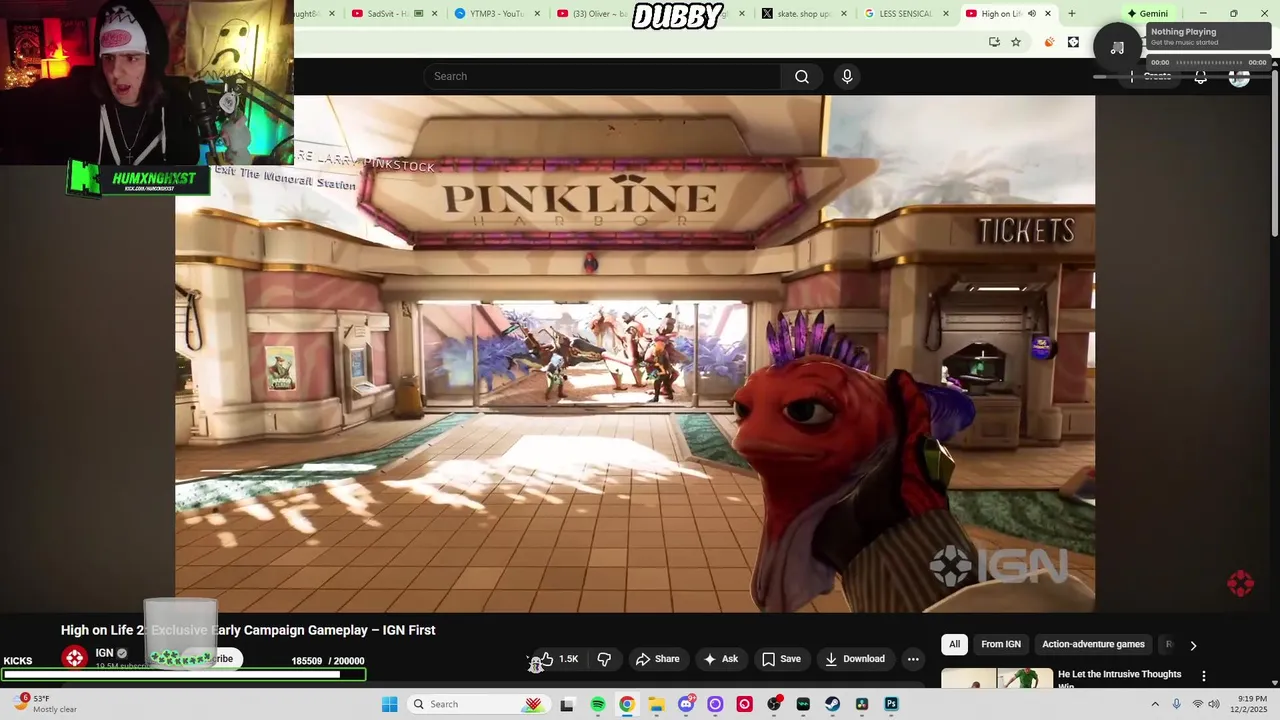Open File Explorer from the taskbar
Viewport: 1280px width, 720px height.
[x=656, y=704]
